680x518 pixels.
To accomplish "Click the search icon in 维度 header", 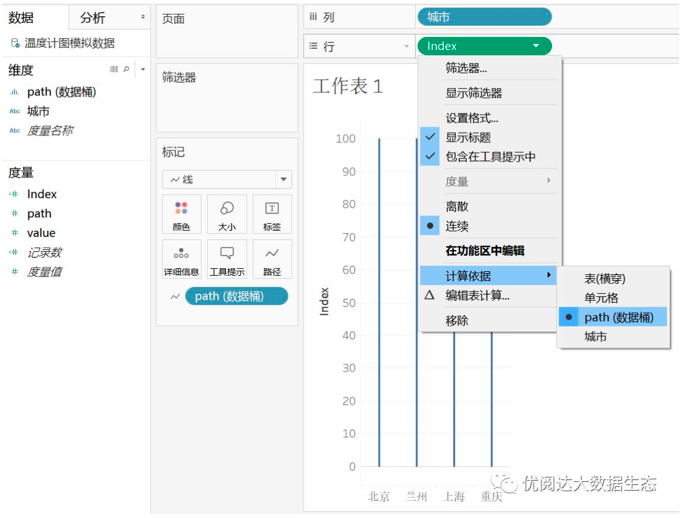I will 126,69.
